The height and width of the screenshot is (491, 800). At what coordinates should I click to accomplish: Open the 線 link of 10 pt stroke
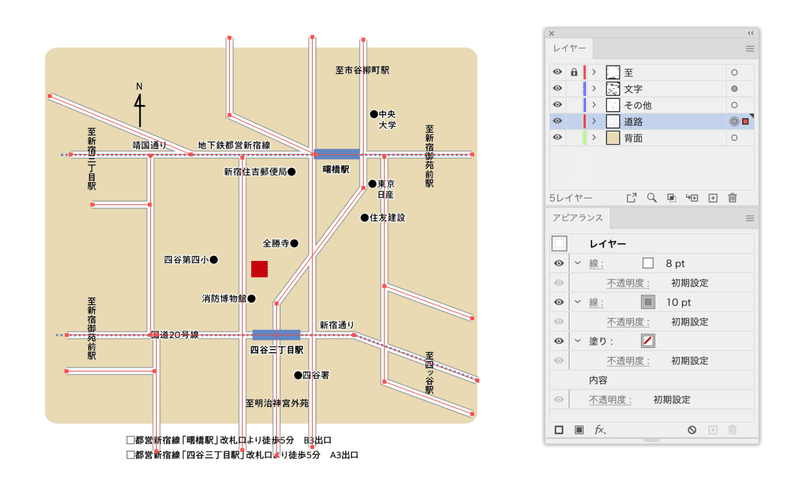coord(596,303)
